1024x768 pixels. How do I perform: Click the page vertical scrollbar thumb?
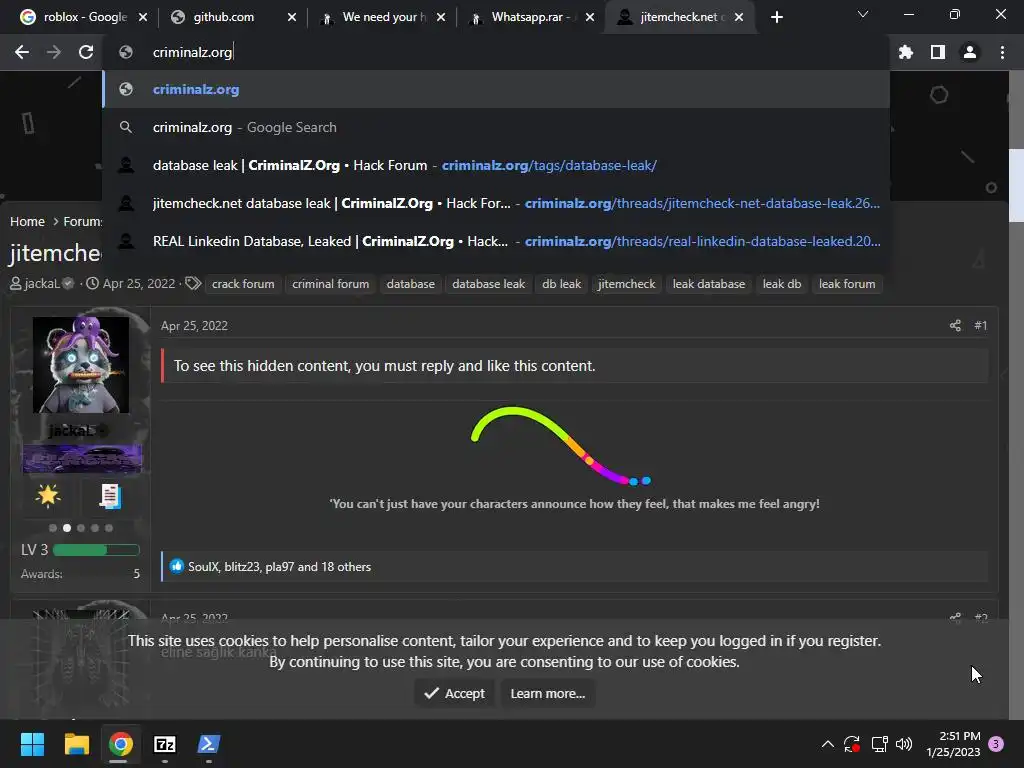(x=1016, y=185)
